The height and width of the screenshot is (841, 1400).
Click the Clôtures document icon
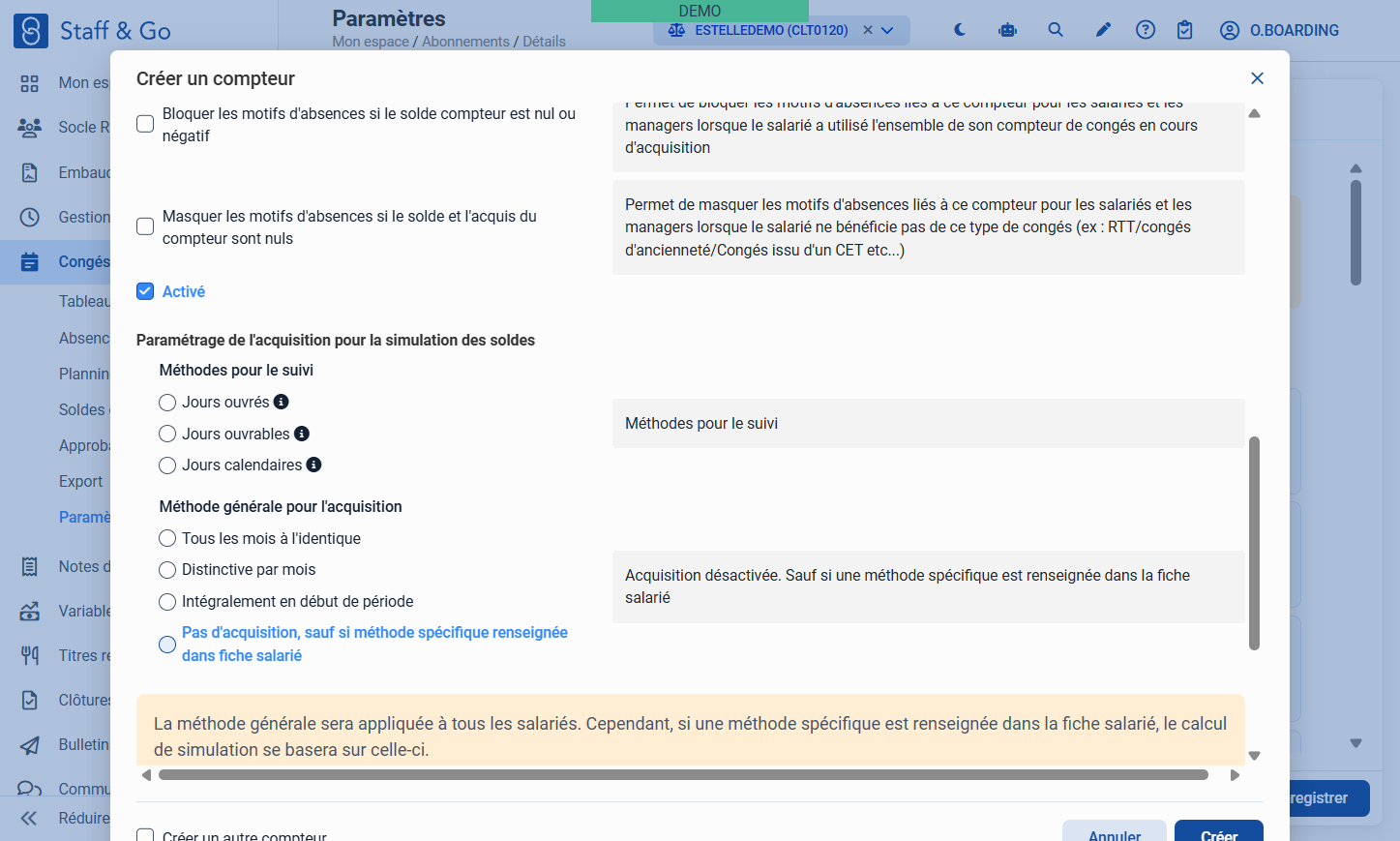30,700
